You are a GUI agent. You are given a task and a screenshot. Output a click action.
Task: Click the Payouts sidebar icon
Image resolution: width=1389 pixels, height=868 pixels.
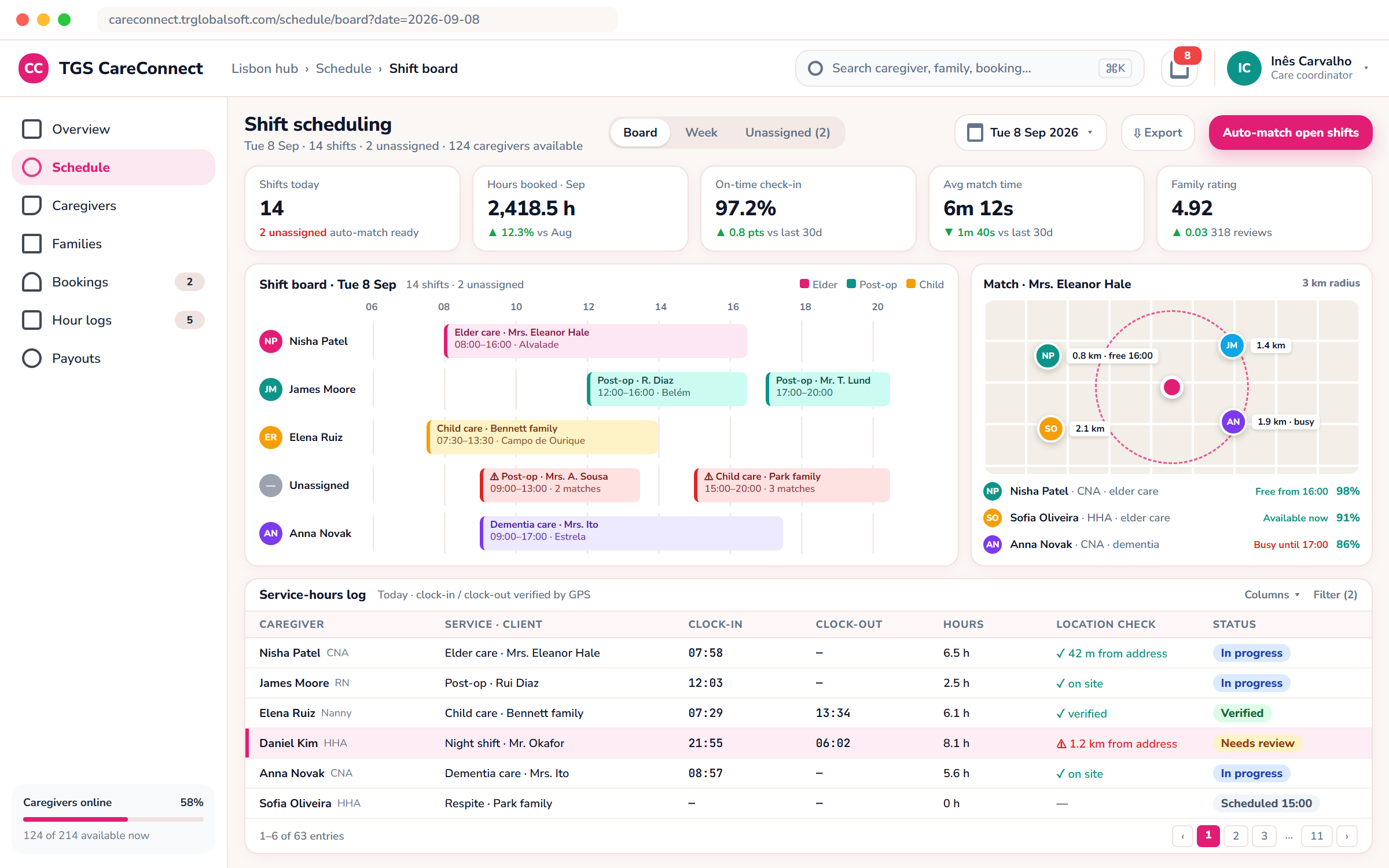[32, 358]
